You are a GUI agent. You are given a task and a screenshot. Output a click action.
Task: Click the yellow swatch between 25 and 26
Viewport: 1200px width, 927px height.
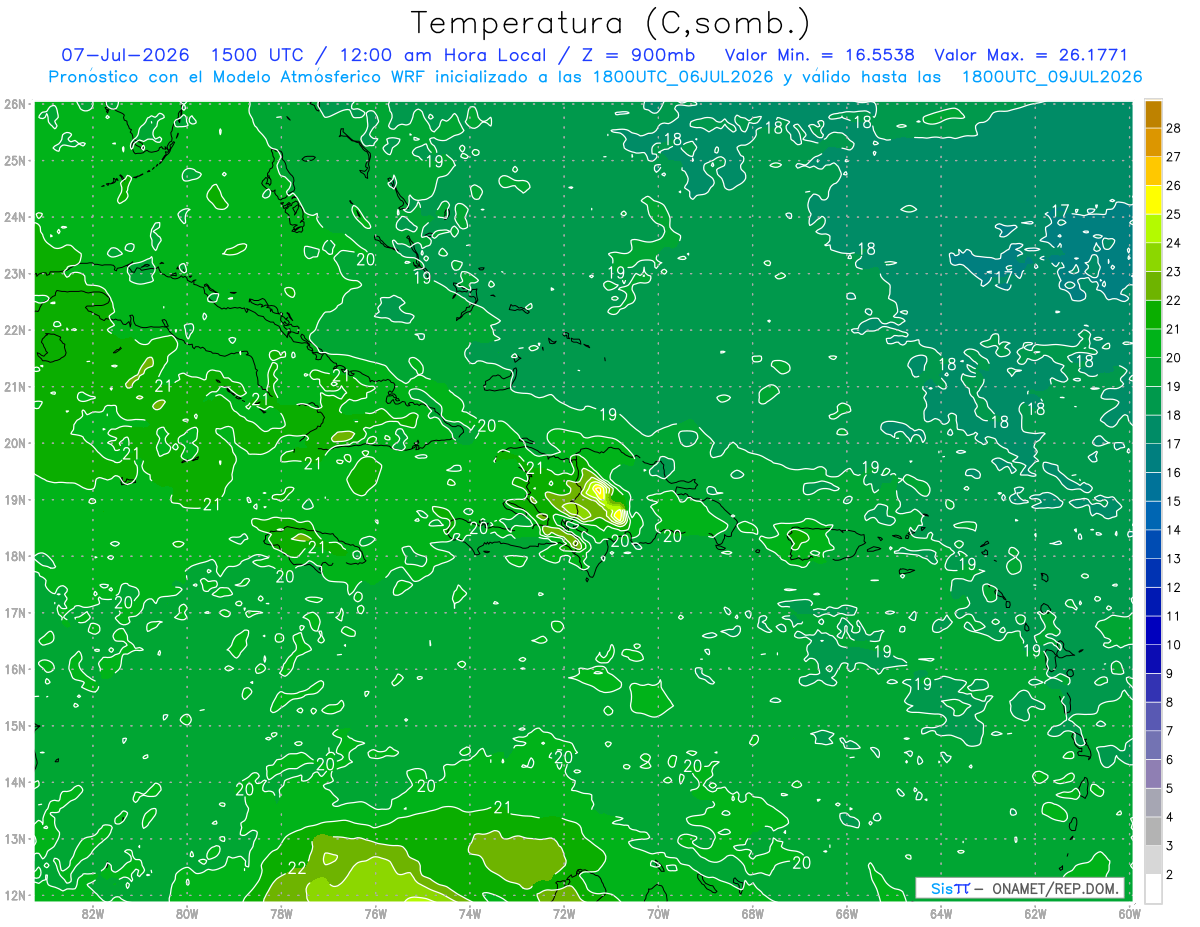(1153, 200)
